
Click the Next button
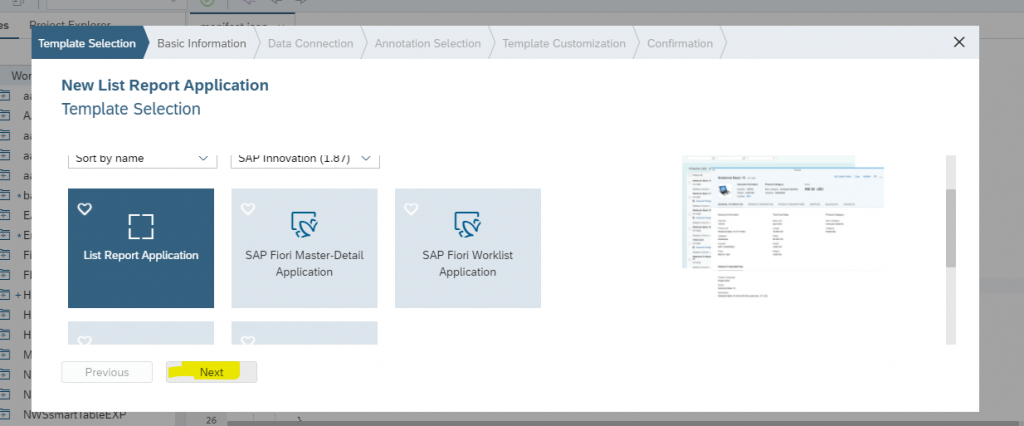(x=212, y=372)
